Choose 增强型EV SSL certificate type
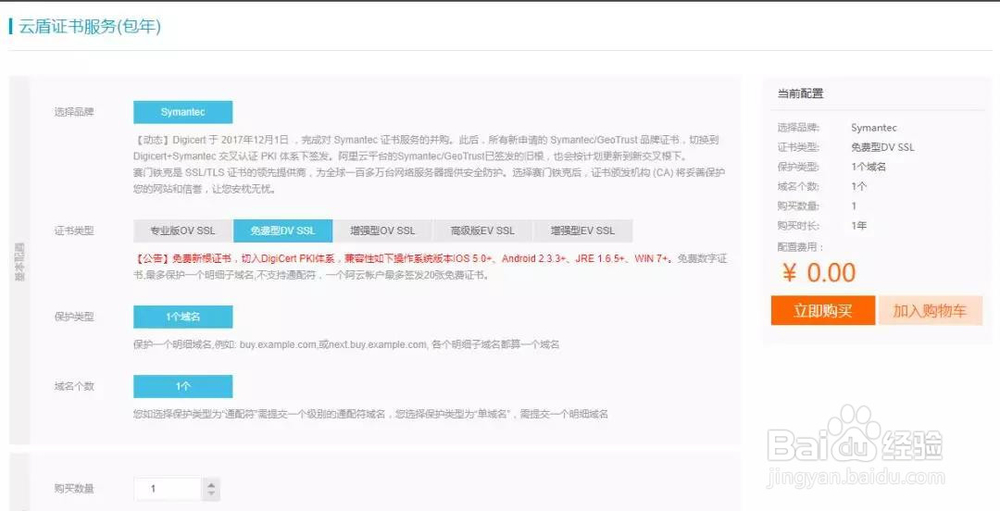 [583, 231]
